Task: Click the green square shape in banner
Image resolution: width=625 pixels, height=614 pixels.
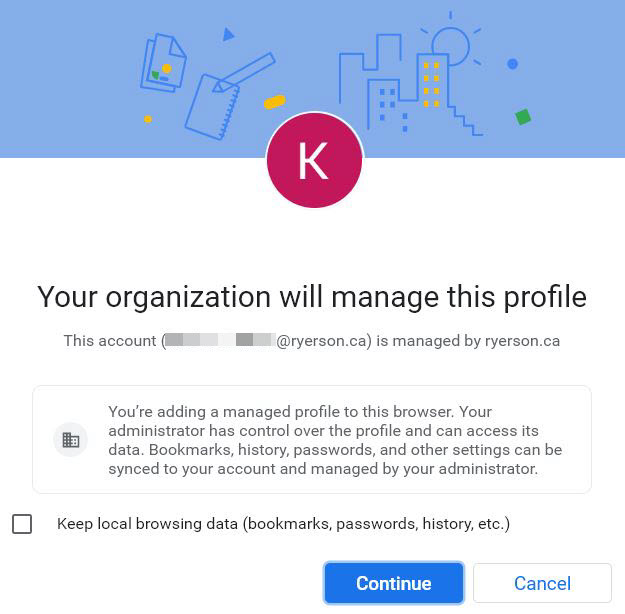Action: tap(522, 117)
